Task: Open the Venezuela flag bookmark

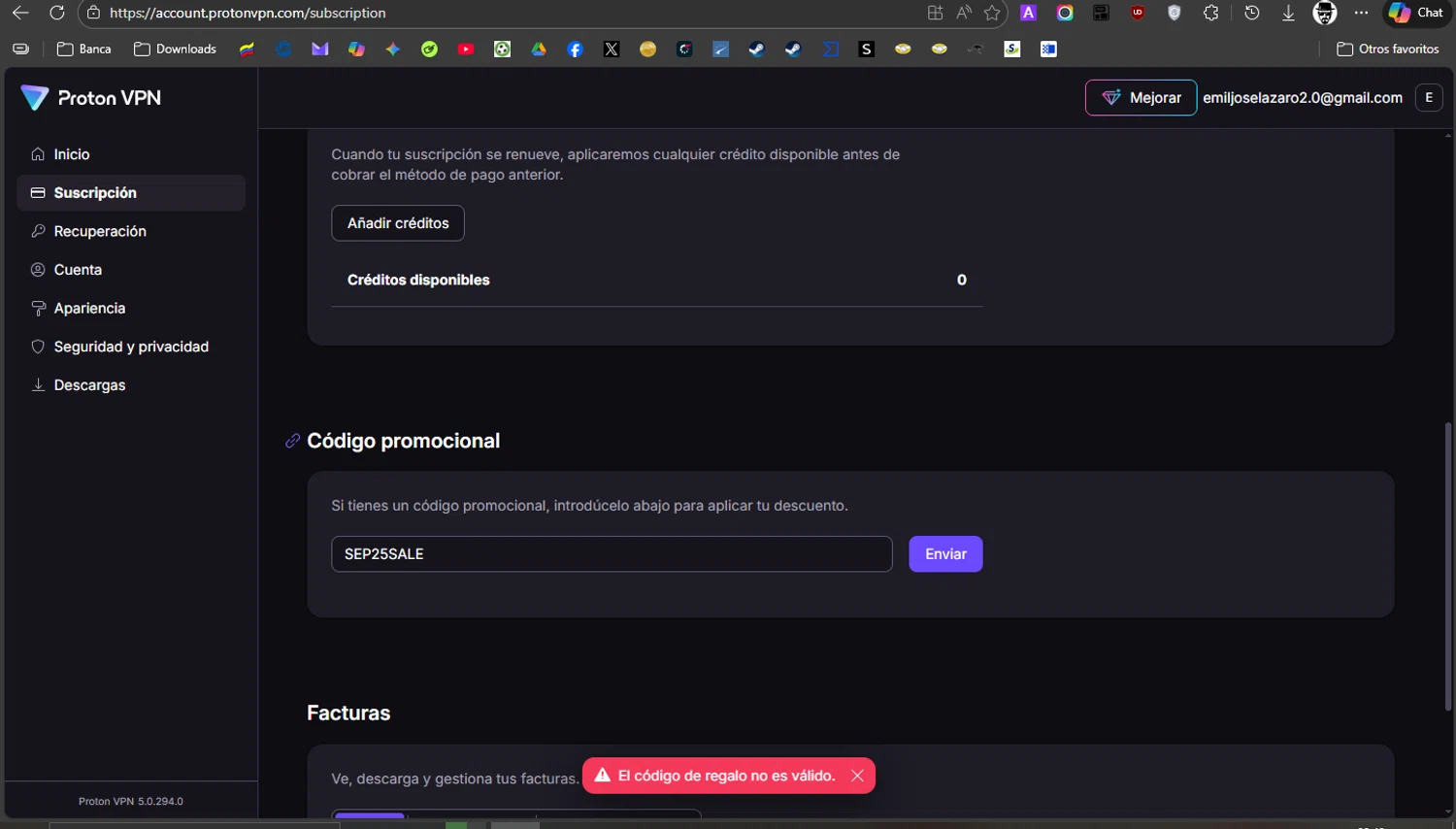Action: 248,49
